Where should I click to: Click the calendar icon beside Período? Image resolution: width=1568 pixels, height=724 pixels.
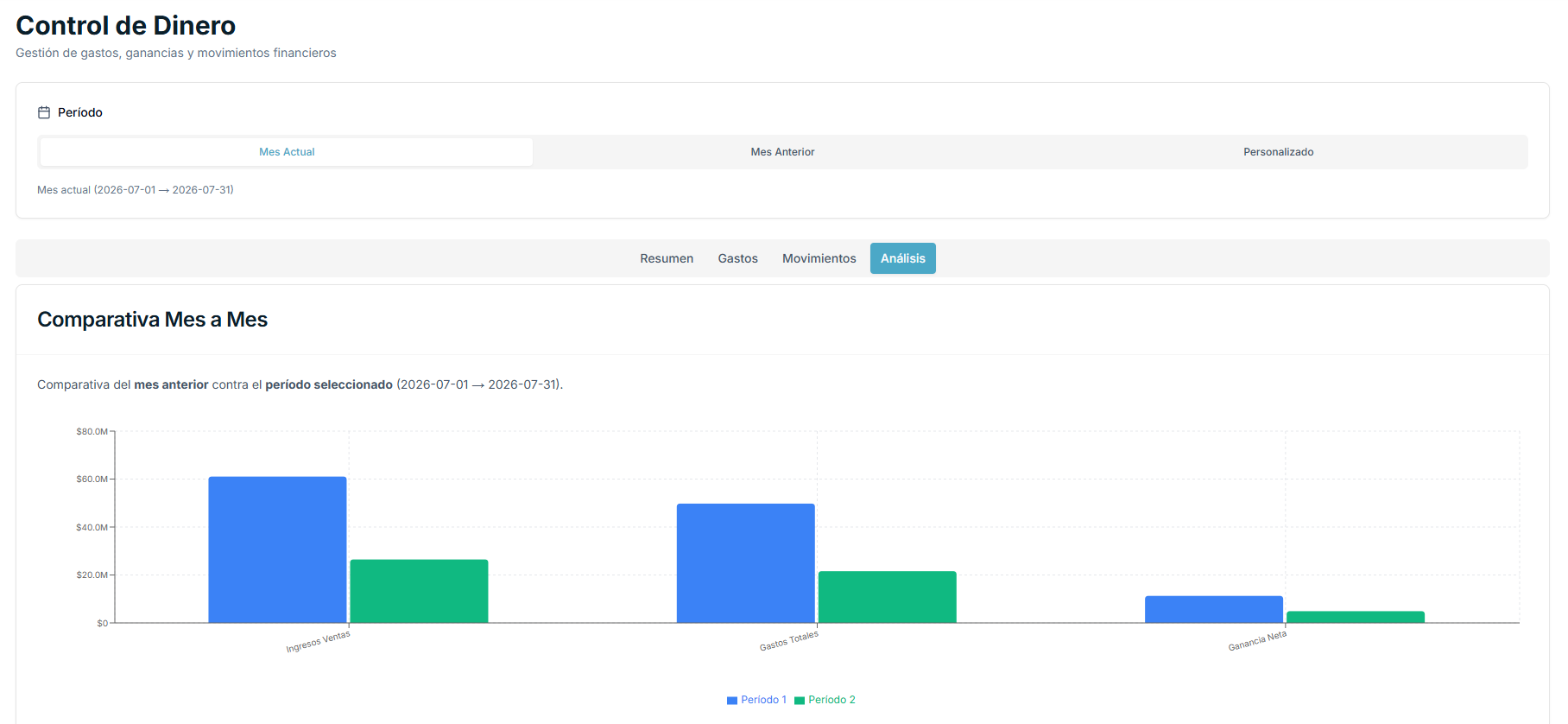tap(44, 112)
